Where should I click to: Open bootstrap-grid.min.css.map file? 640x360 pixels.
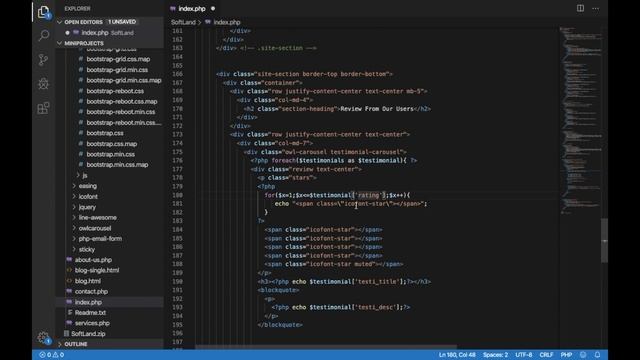[124, 80]
